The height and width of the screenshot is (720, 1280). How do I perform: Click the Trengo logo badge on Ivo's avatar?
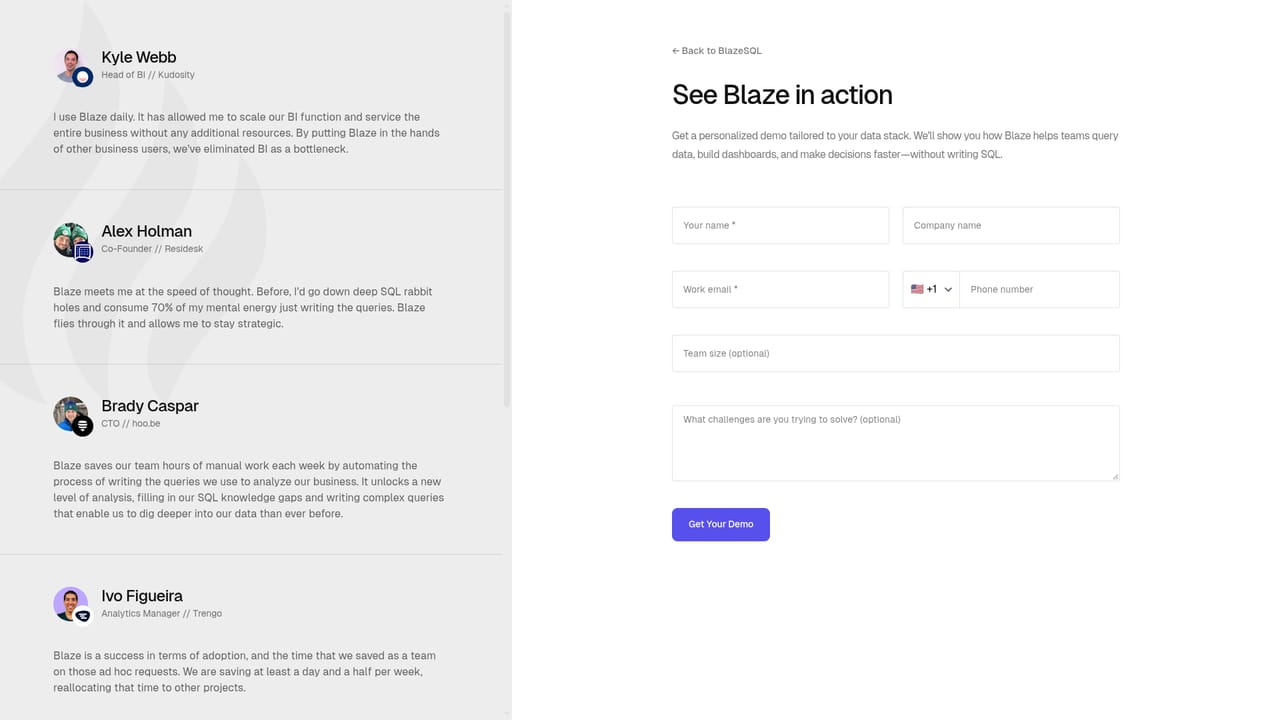pos(83,616)
